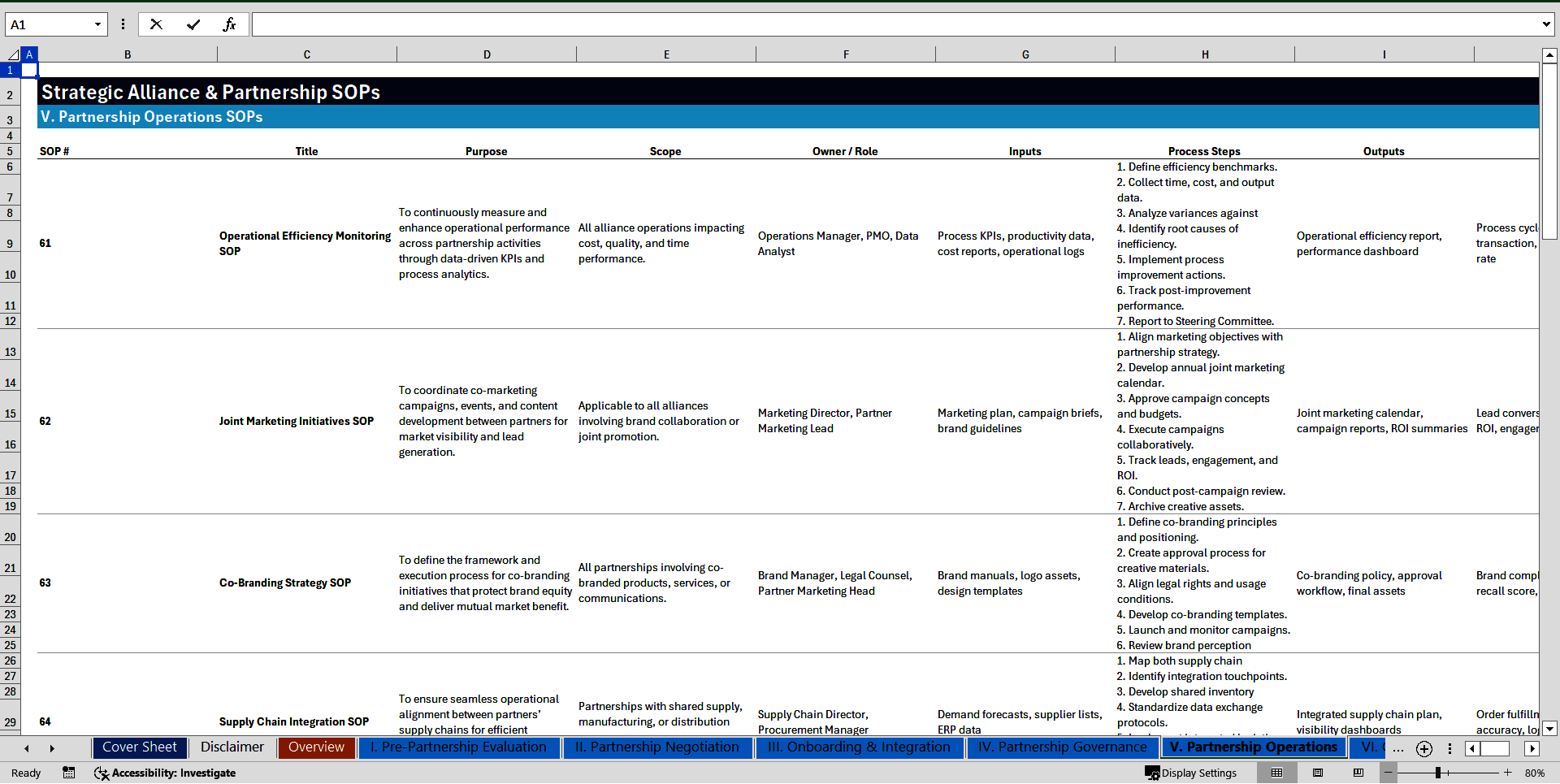Viewport: 1560px width, 784px height.
Task: Click inside the formula bar input
Action: tap(894, 24)
